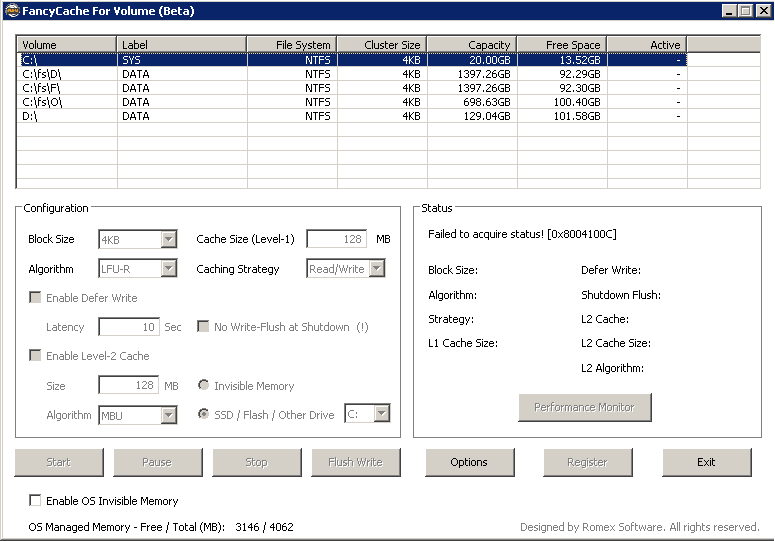
Task: Click the 129.04GB capacity cell
Action: tap(472, 116)
